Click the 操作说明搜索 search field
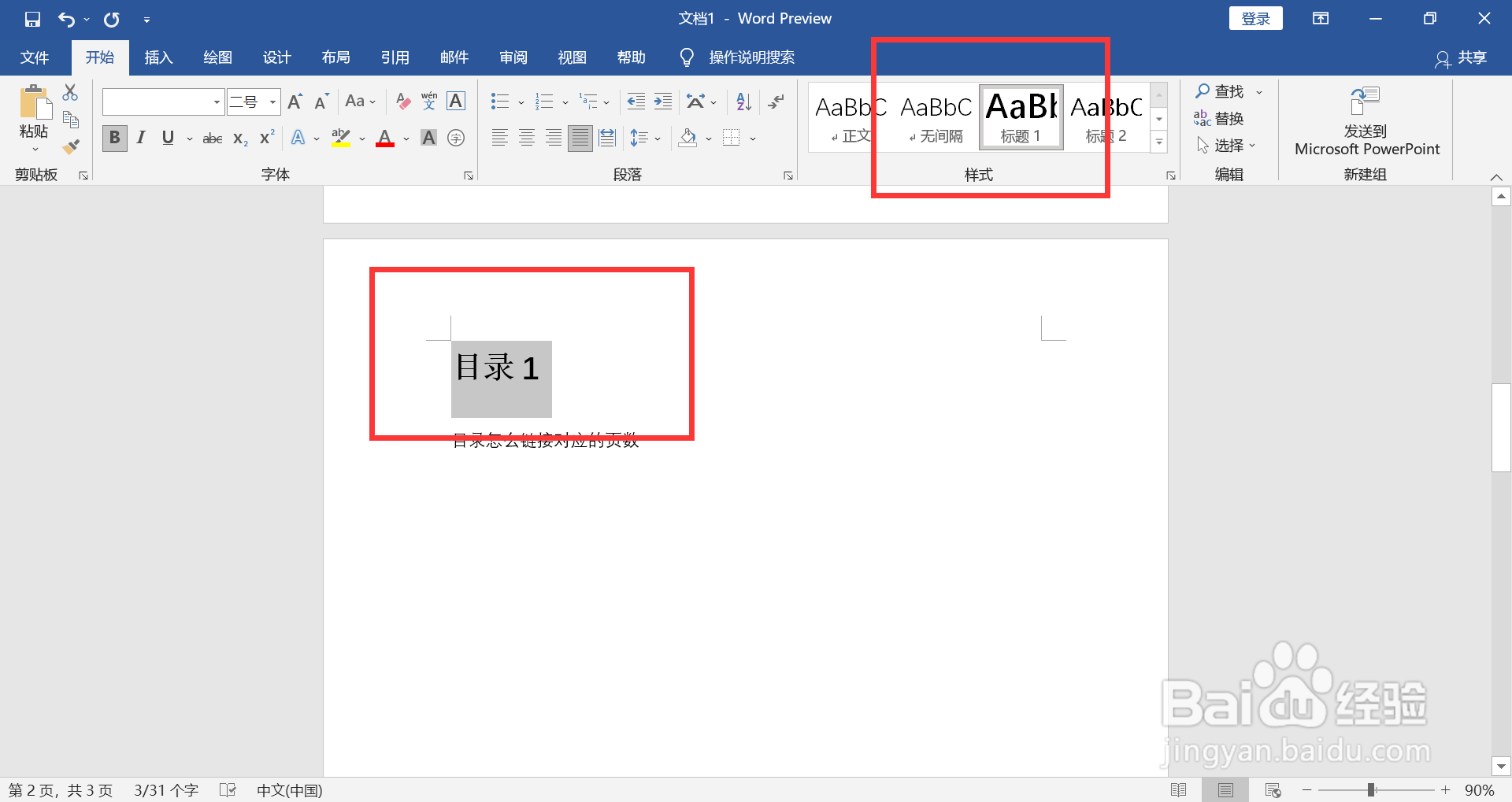Screen dimensions: 1512x802 tap(751, 57)
